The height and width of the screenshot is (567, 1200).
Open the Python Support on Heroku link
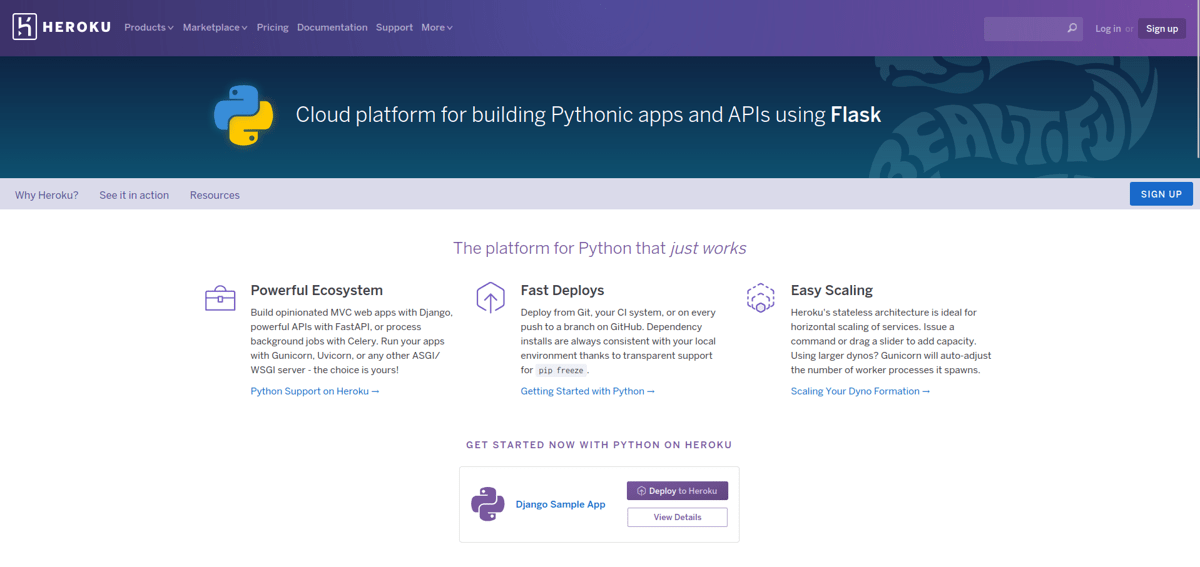coord(315,391)
